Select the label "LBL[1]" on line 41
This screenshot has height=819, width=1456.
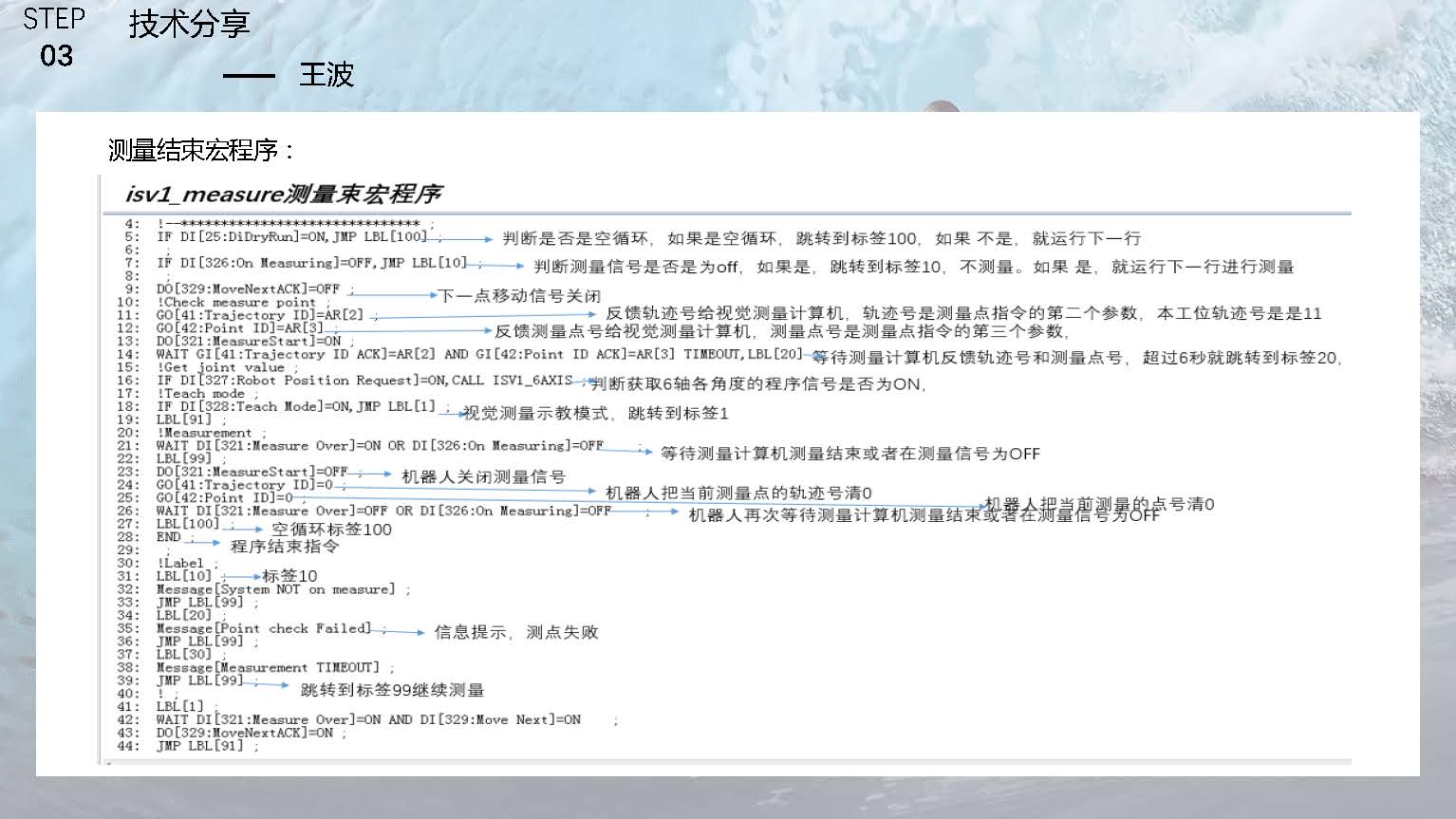[180, 707]
